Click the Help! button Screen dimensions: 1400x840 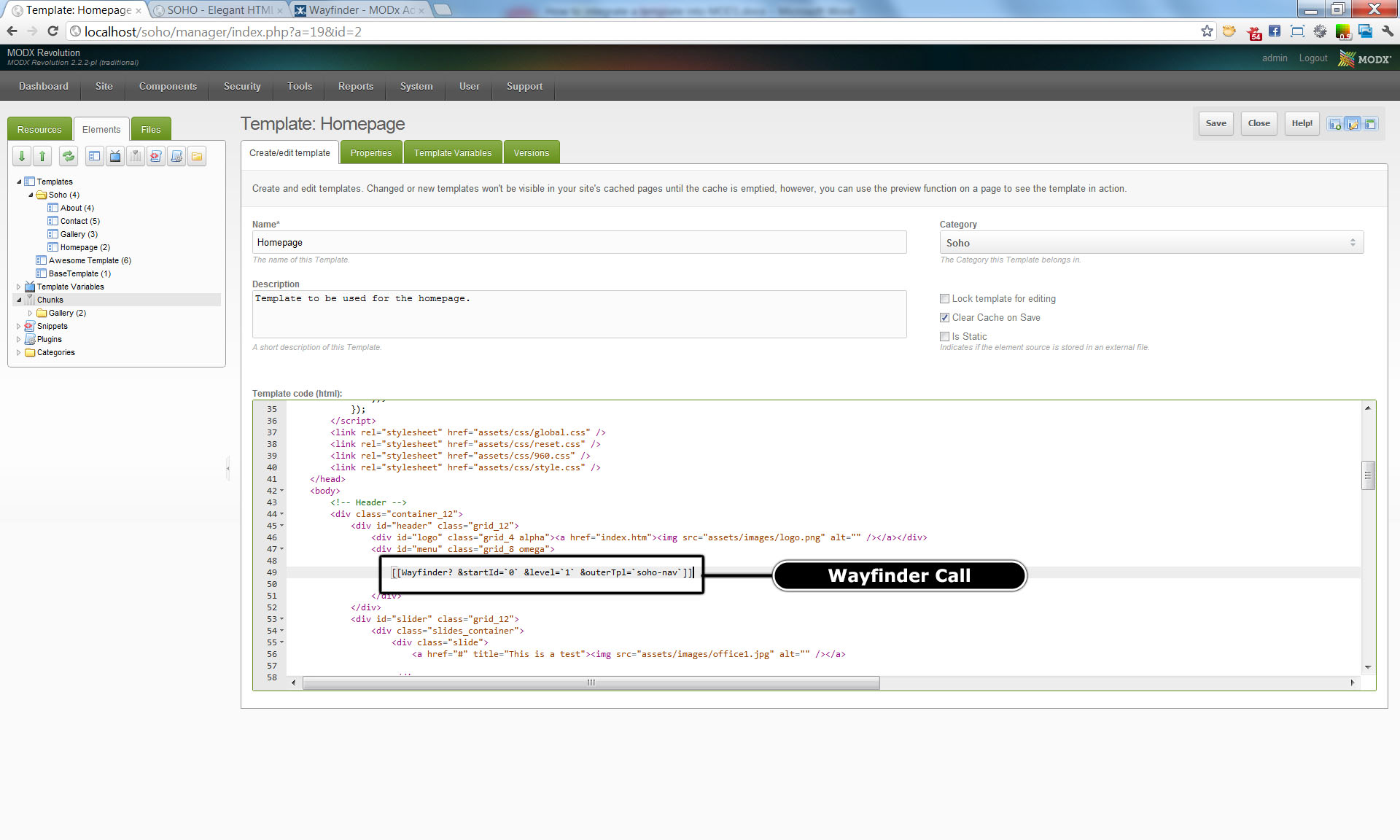coord(1302,123)
